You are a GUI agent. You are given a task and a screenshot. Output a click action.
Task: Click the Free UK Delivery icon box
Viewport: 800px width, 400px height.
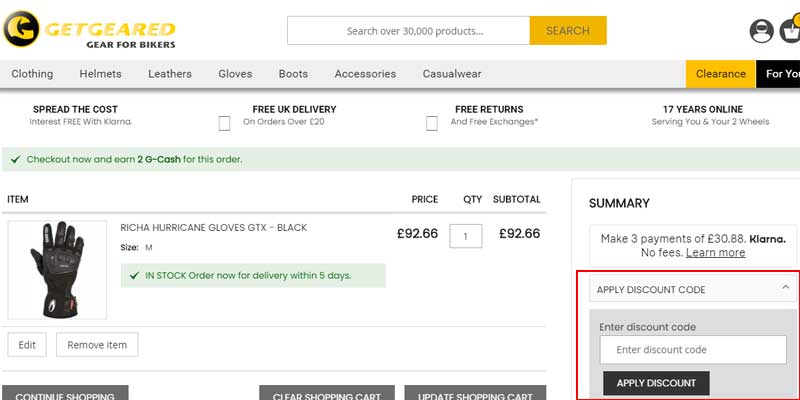point(224,123)
